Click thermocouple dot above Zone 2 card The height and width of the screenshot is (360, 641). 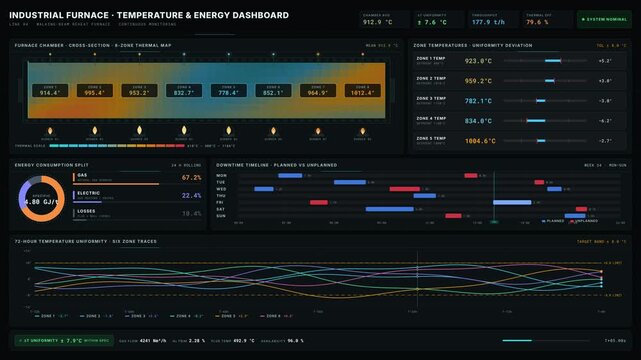[x=95, y=54]
